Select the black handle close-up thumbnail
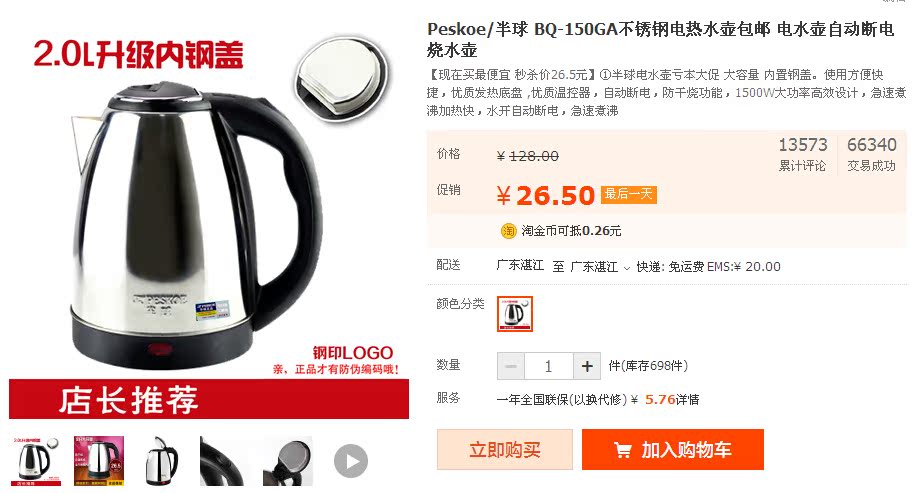 point(224,461)
